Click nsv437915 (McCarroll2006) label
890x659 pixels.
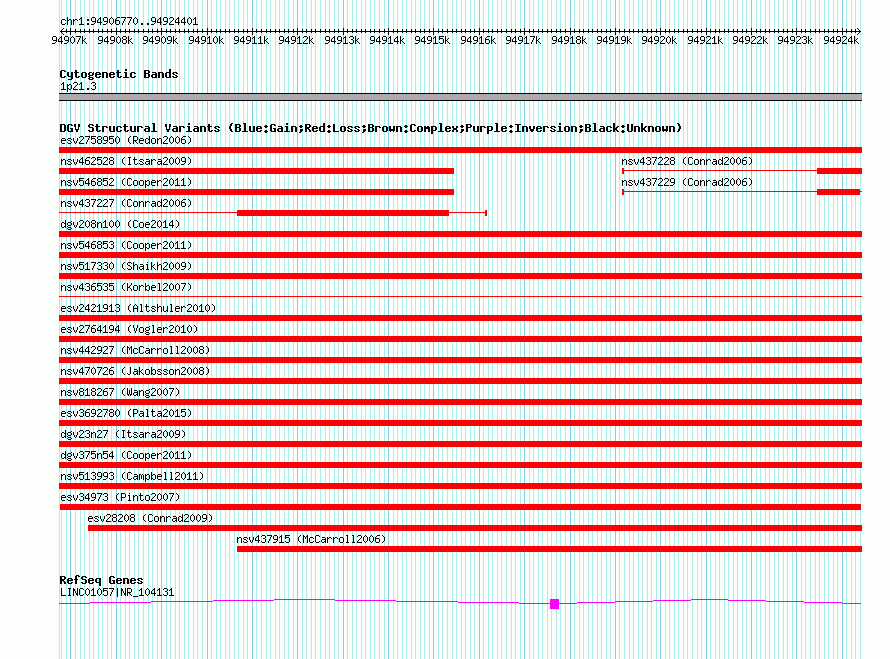311,539
